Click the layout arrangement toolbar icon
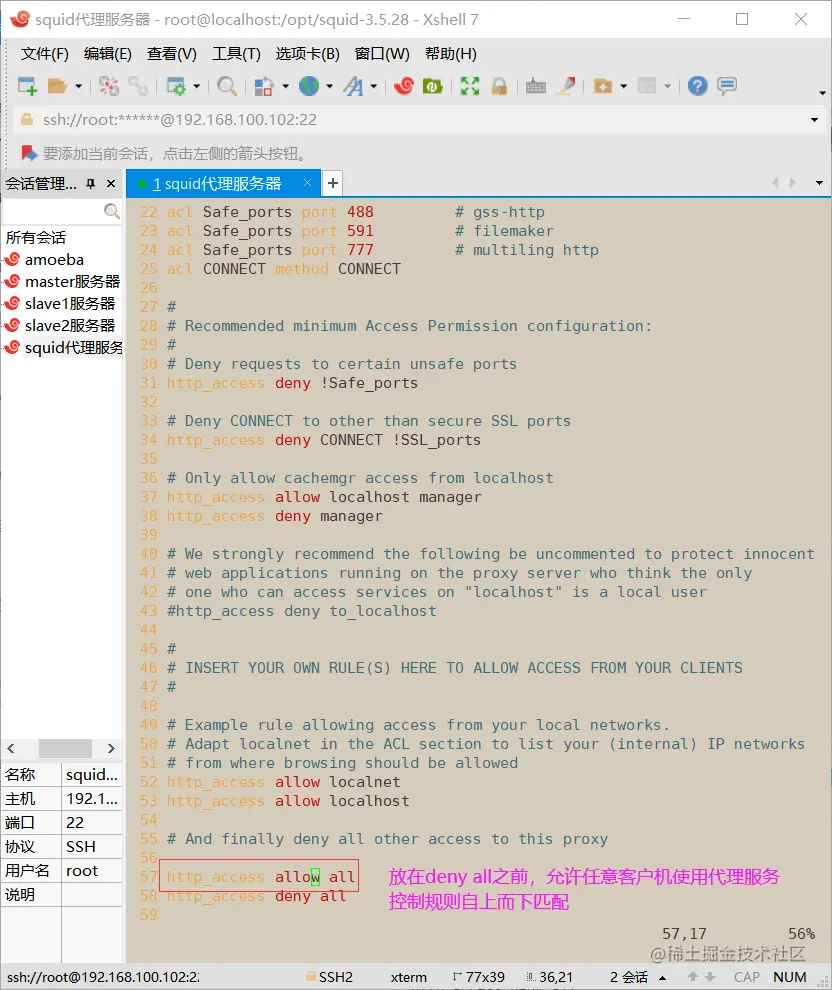 [648, 86]
